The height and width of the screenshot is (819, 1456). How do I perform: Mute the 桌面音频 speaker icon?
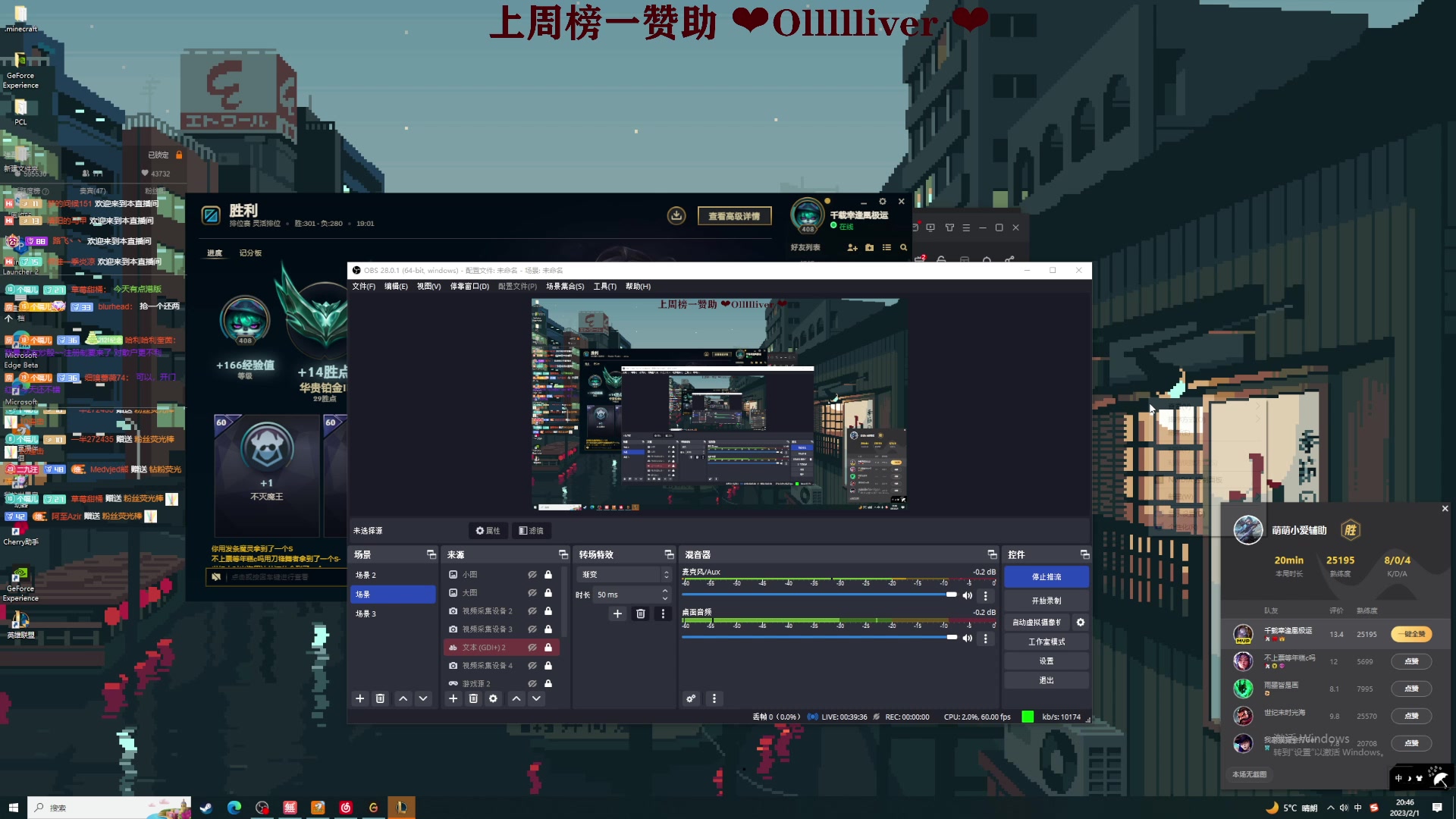tap(967, 638)
